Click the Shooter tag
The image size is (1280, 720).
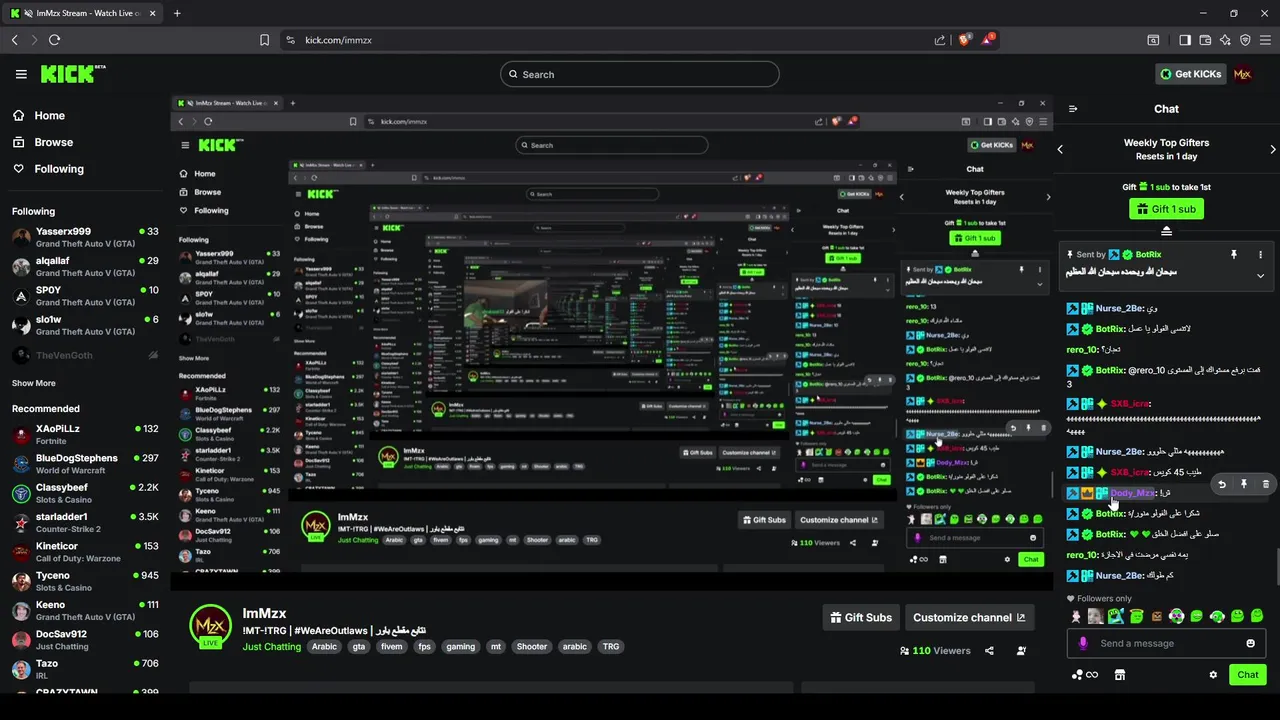click(x=531, y=647)
